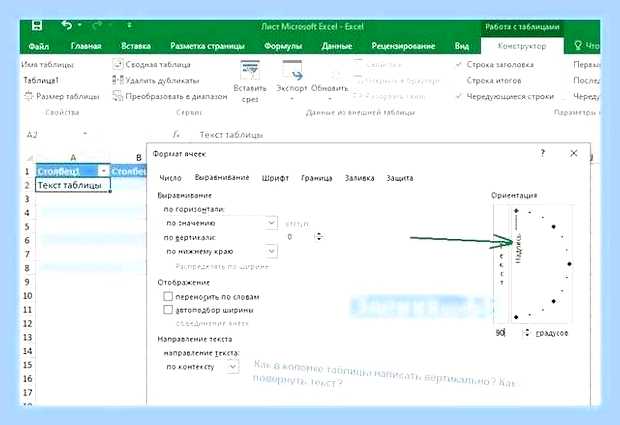This screenshot has height=425, width=620.
Task: Enable переносить по словам checkbox
Action: coord(168,297)
